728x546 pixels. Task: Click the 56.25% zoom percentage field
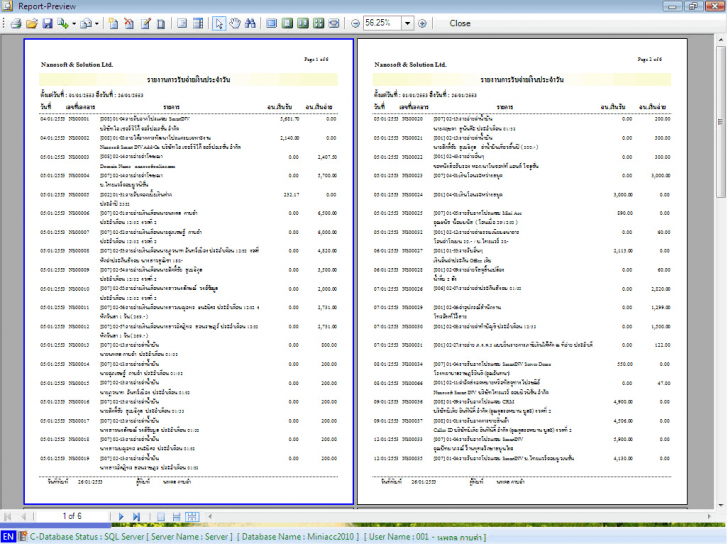(382, 23)
